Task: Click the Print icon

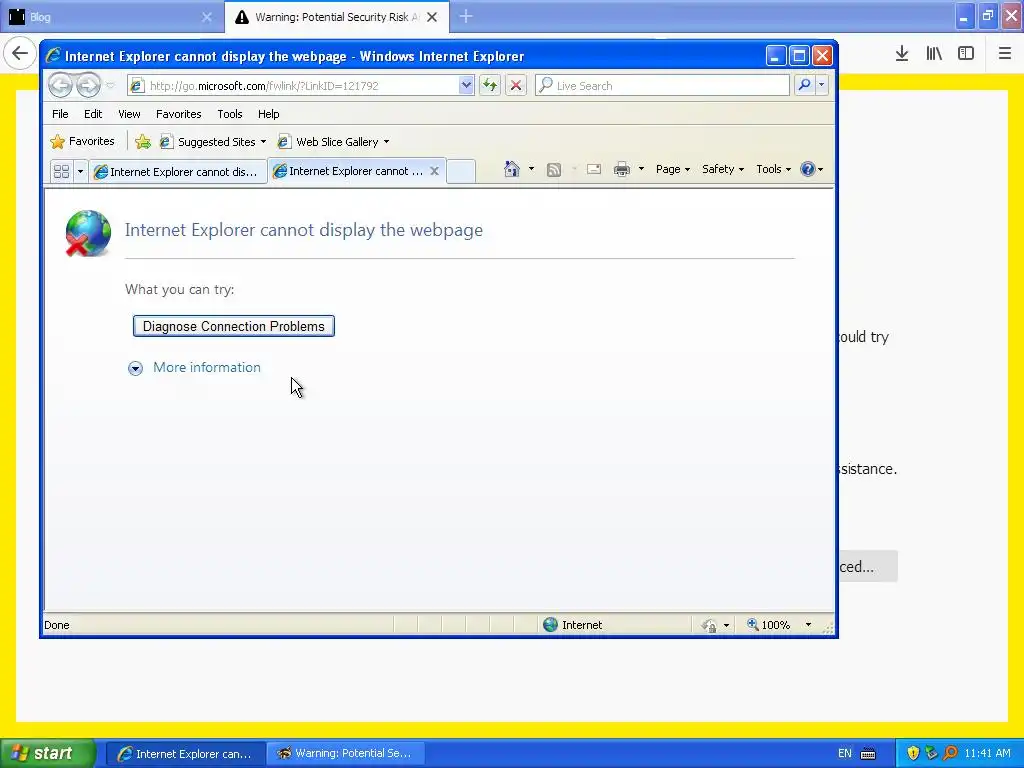Action: [622, 169]
